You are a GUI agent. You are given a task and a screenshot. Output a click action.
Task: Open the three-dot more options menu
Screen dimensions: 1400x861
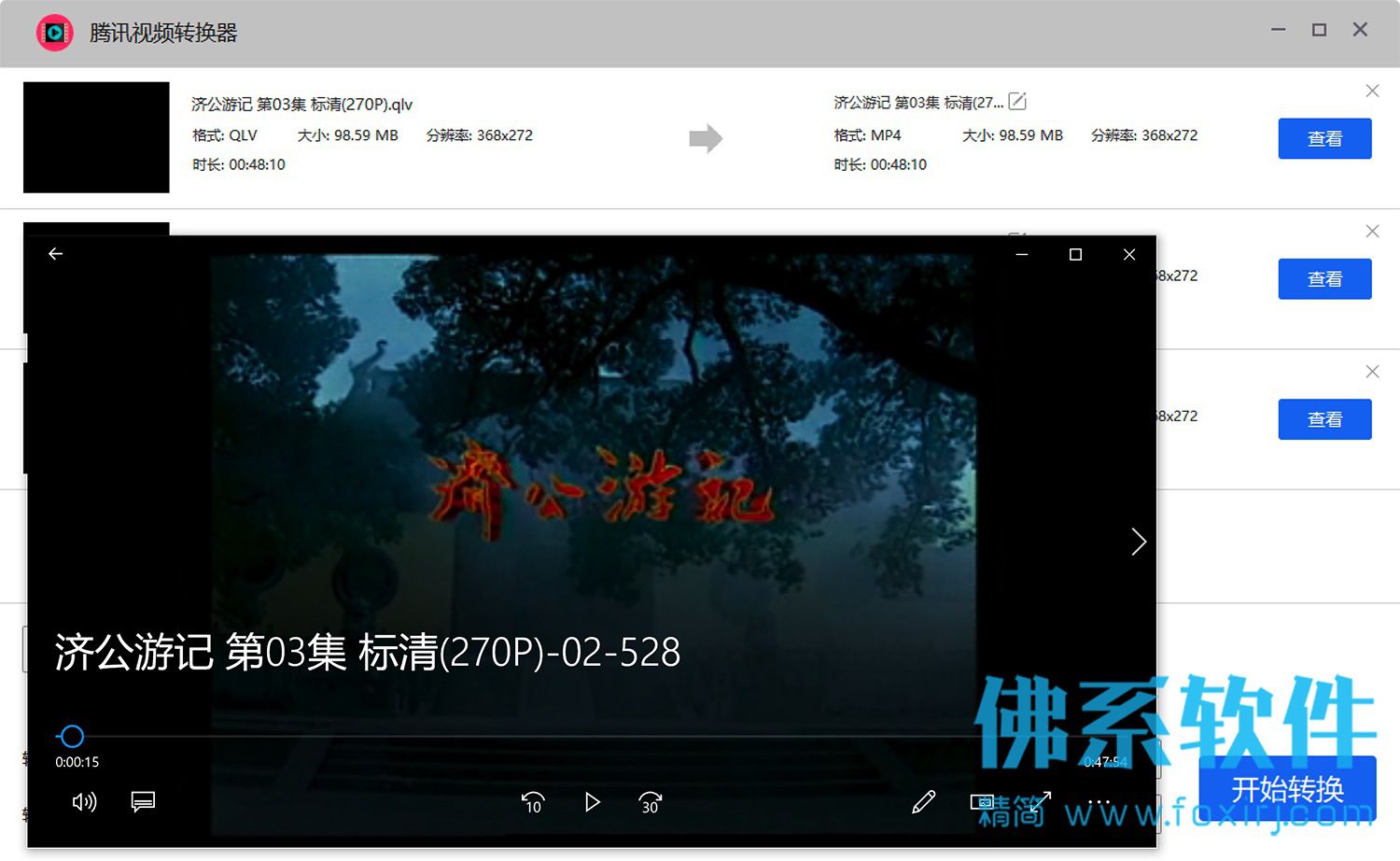pos(1099,802)
